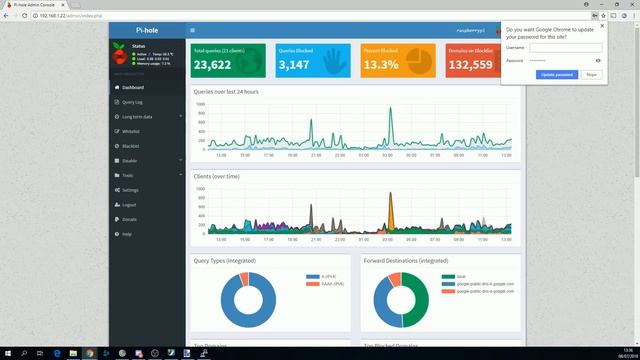The height and width of the screenshot is (360, 640).
Task: Click the Query Log file icon
Action: pos(117,102)
